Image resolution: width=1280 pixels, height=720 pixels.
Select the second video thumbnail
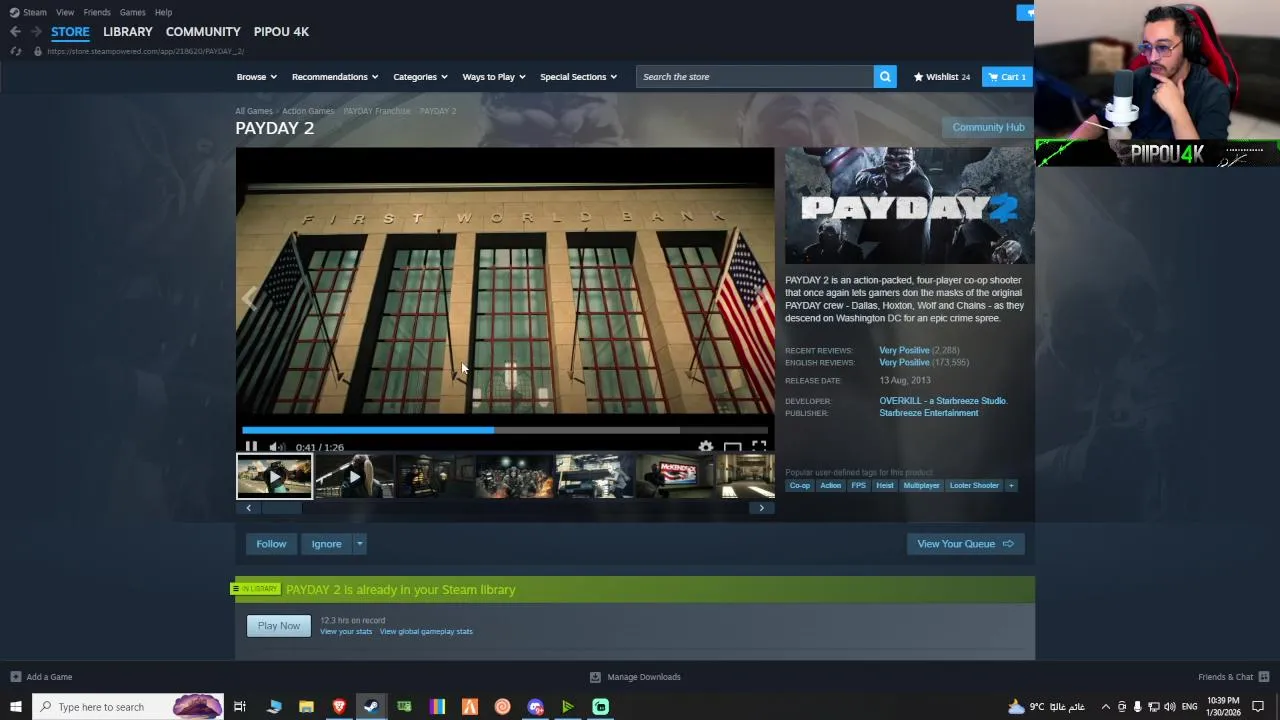click(x=354, y=476)
